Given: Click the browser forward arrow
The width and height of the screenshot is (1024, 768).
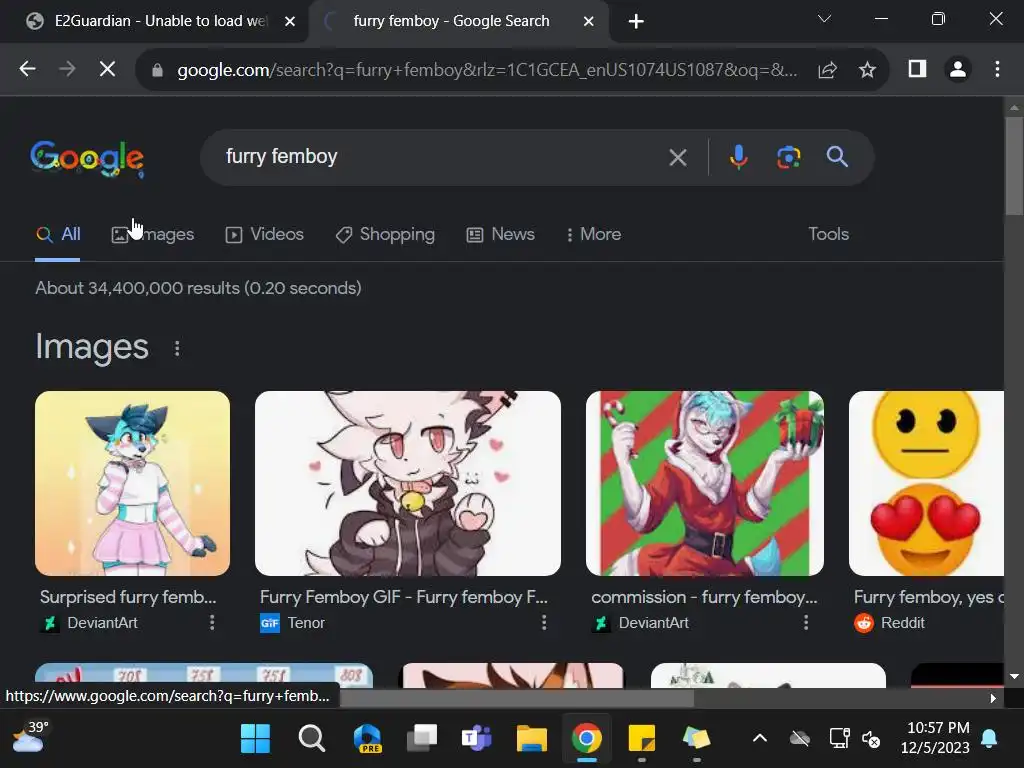Looking at the screenshot, I should pyautogui.click(x=67, y=69).
